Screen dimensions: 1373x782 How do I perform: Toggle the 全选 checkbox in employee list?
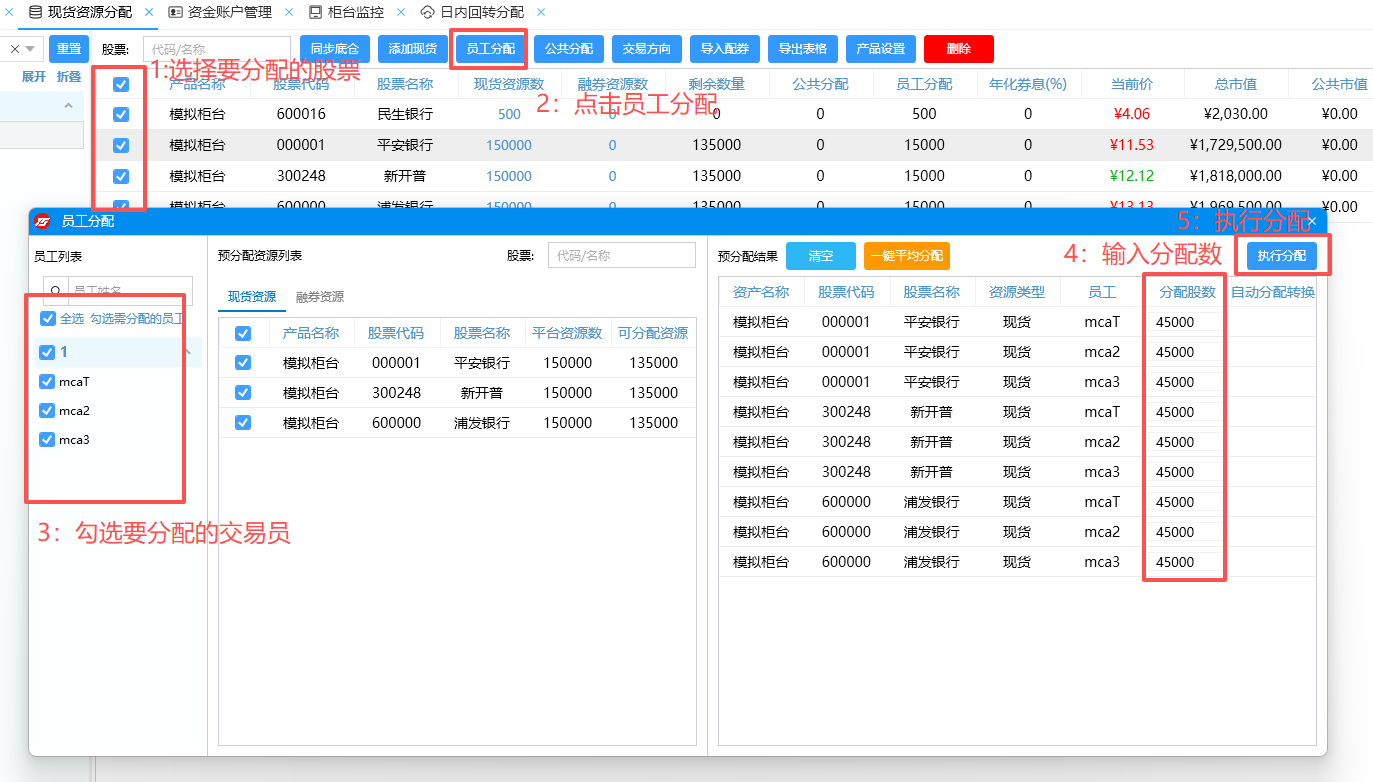pyautogui.click(x=47, y=319)
